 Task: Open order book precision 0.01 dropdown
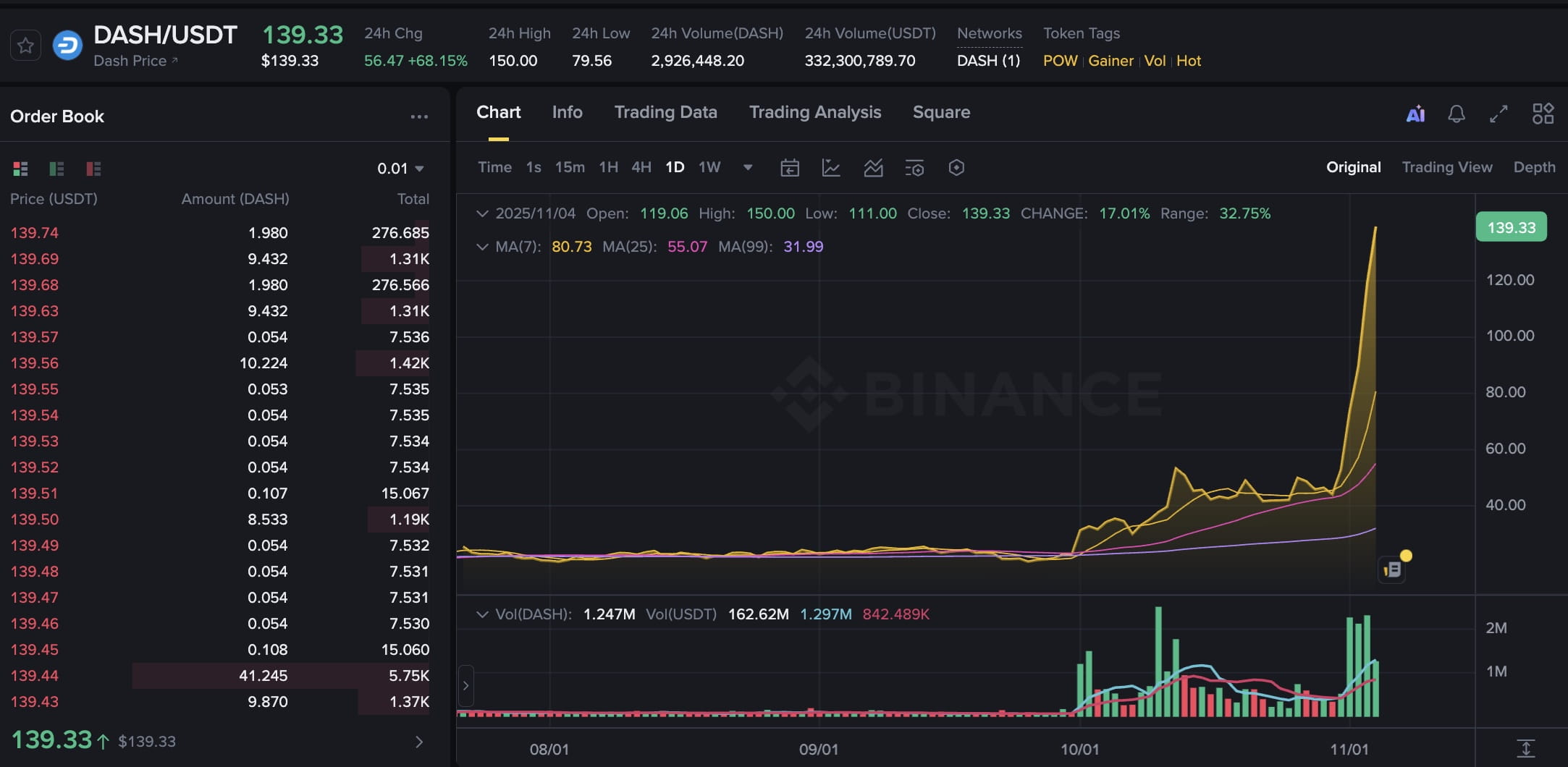[400, 168]
